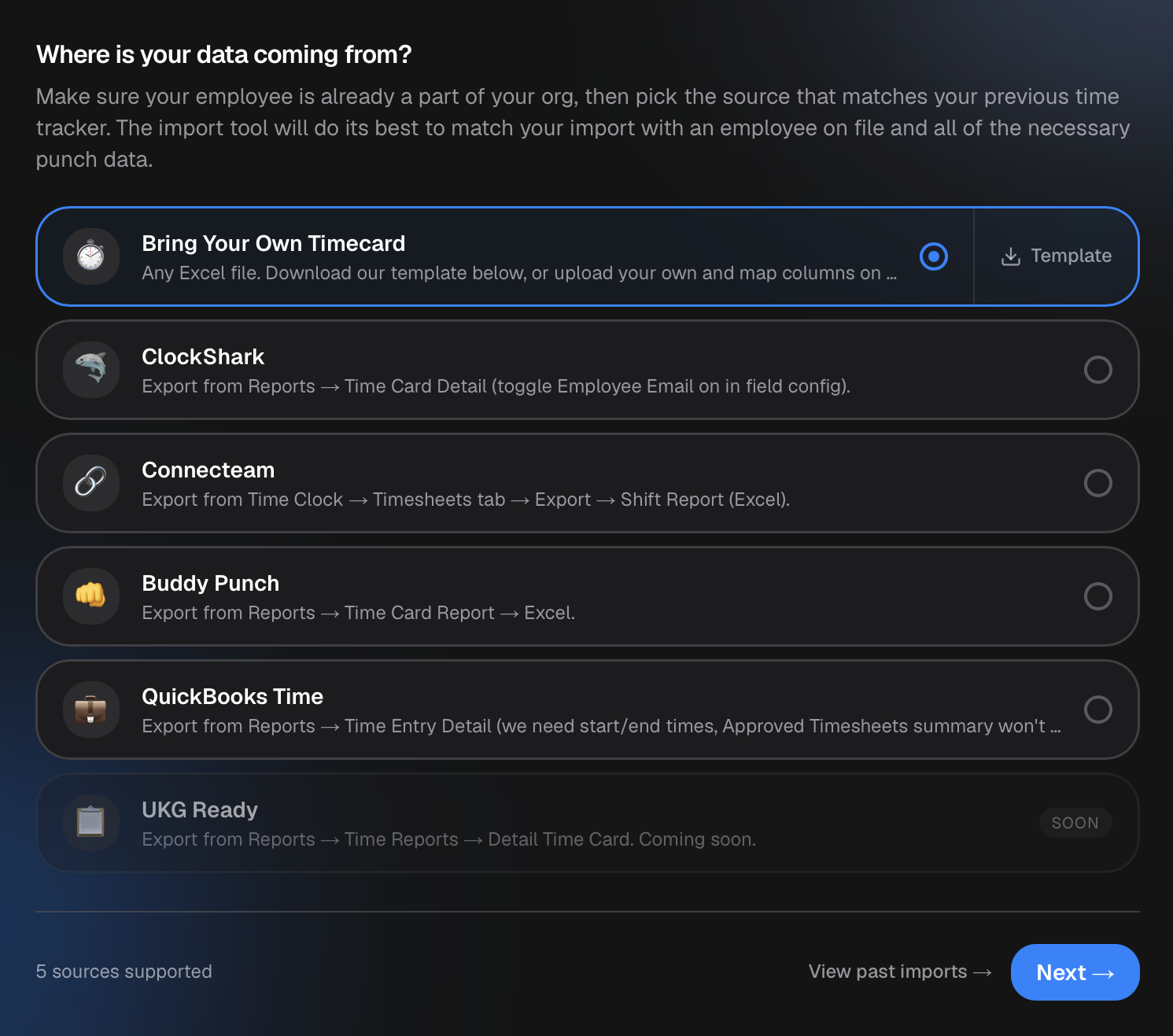Download the Template file
This screenshot has width=1173, height=1036.
click(1056, 256)
